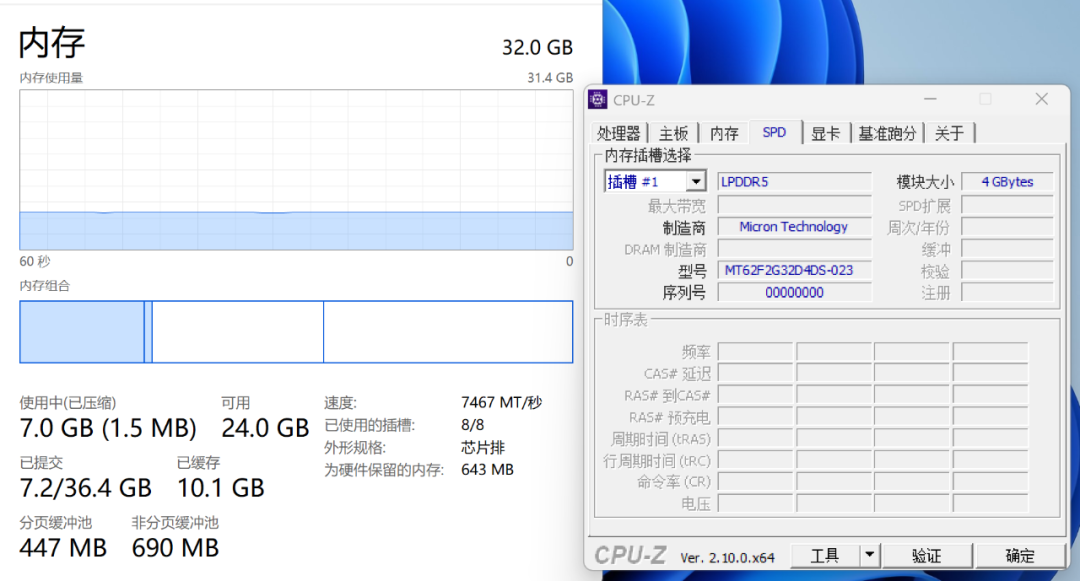
Task: Click the 10.1 GB cached value
Action: [x=221, y=488]
